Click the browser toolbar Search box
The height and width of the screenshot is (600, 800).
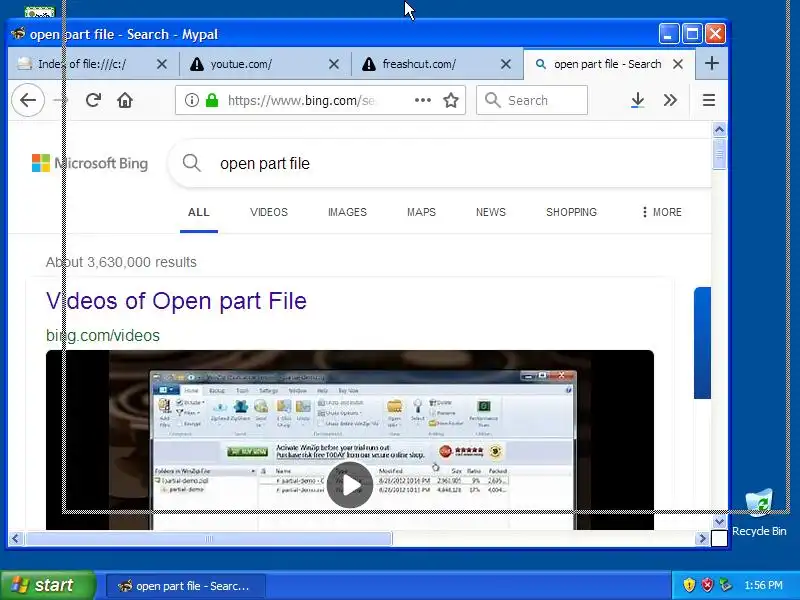click(532, 100)
